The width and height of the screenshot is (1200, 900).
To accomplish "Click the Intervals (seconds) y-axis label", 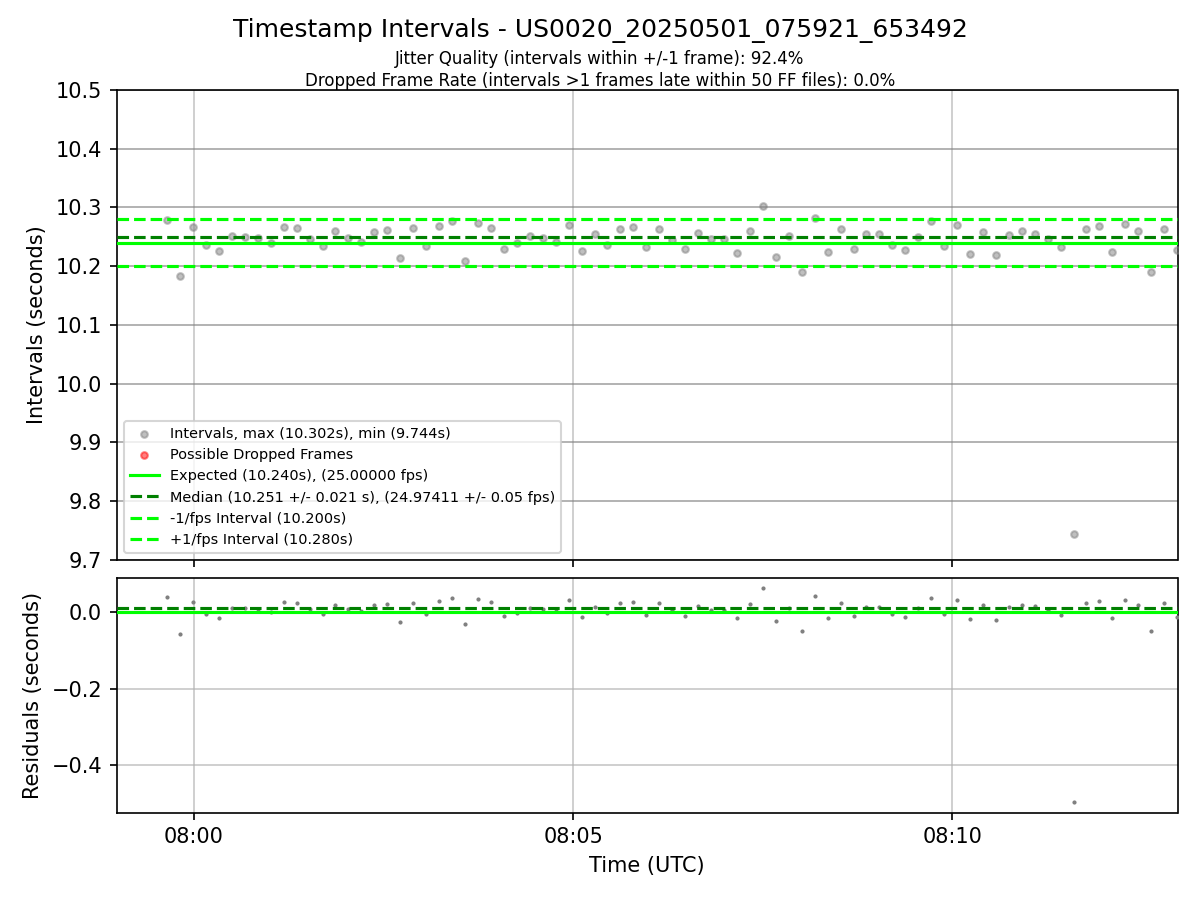I will [x=36, y=325].
